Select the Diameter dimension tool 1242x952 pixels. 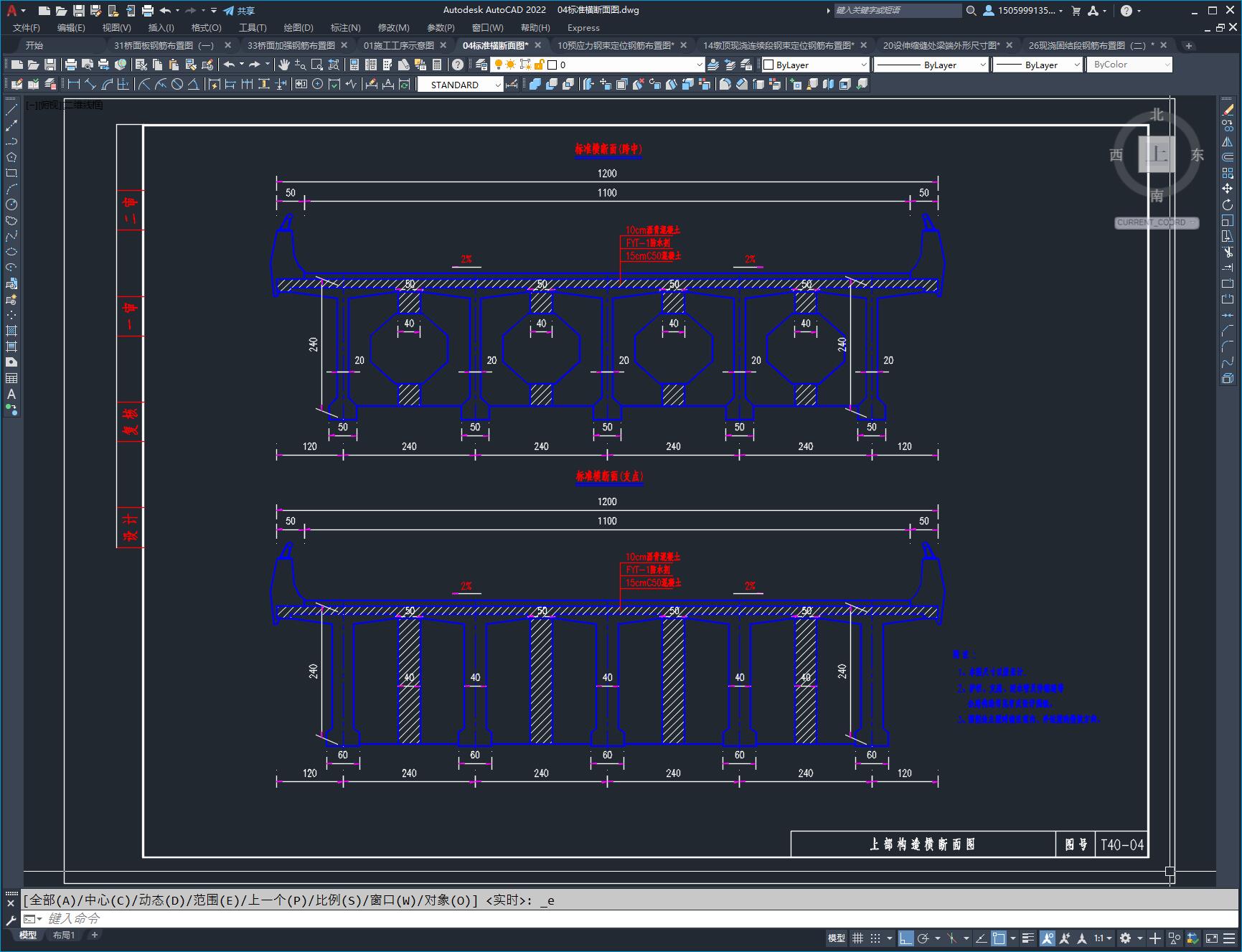pyautogui.click(x=177, y=84)
